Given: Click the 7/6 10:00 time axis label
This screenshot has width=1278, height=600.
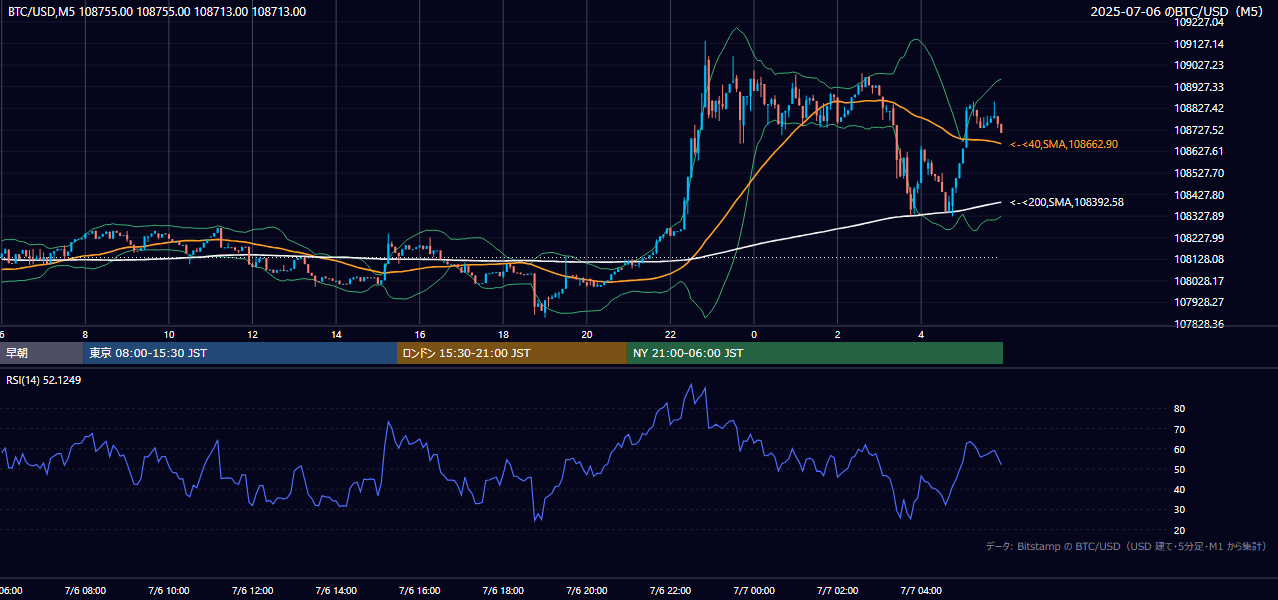Looking at the screenshot, I should tap(169, 591).
